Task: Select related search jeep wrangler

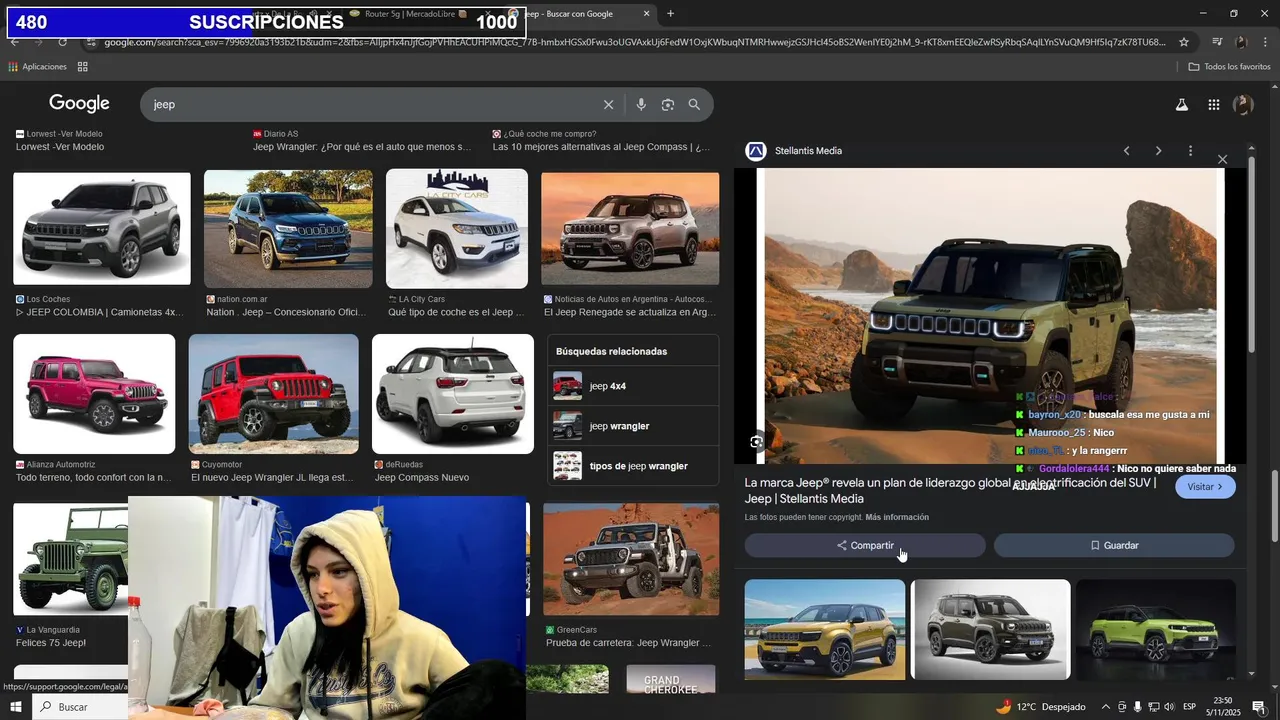Action: click(x=633, y=426)
